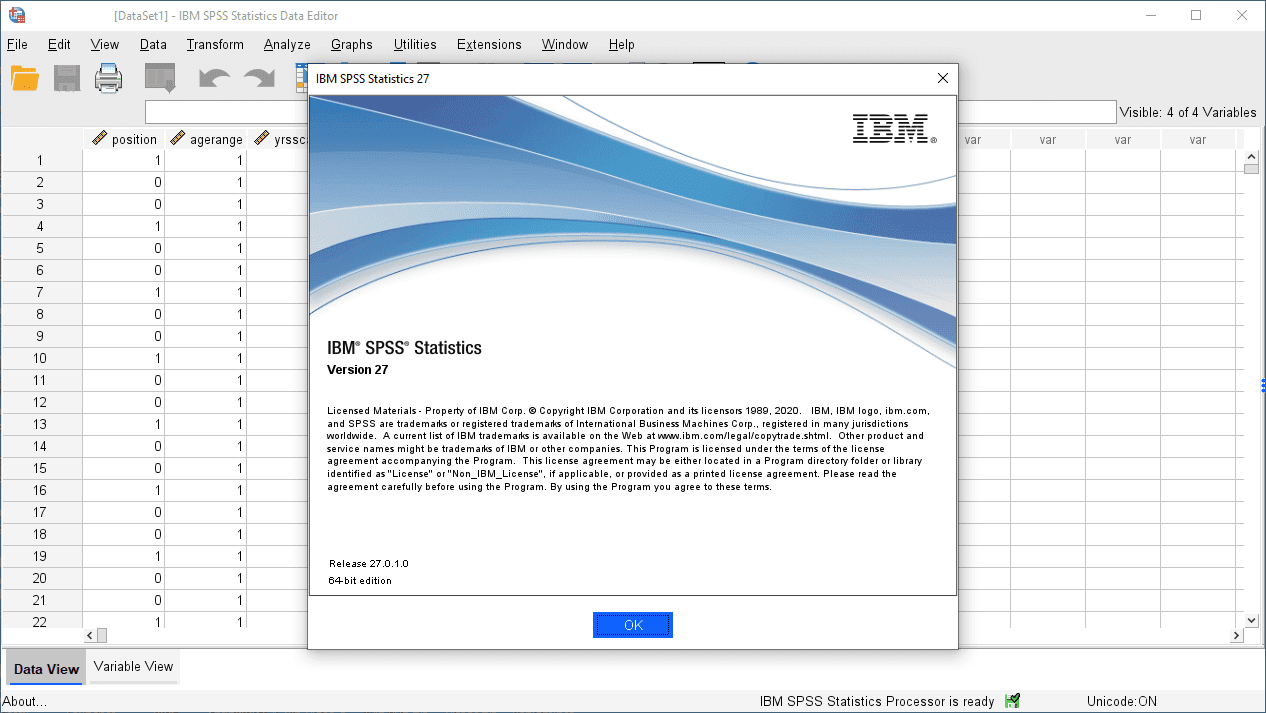Screen dimensions: 1266x713
Task: Click the horizontal scrollbar left arrow
Action: click(x=89, y=634)
